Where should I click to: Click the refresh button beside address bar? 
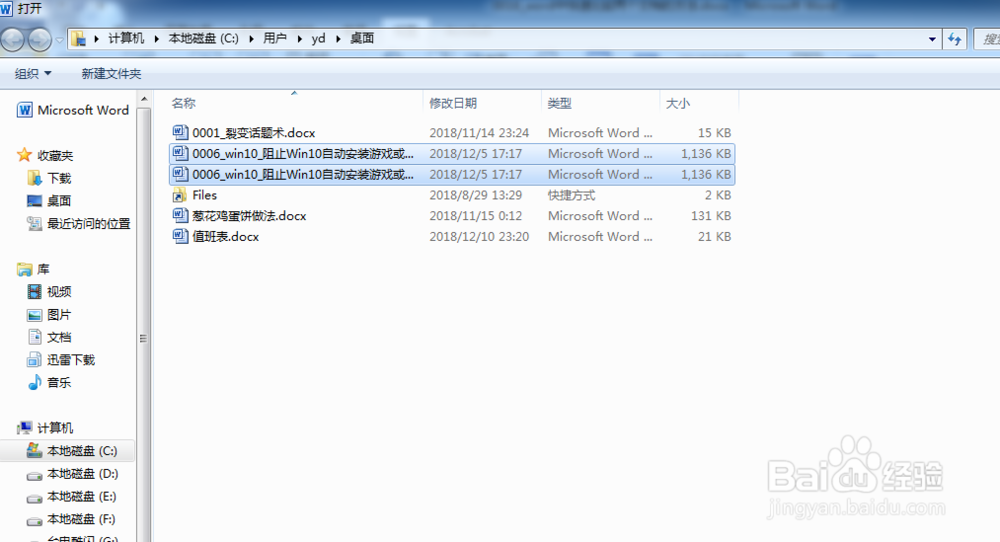[955, 39]
